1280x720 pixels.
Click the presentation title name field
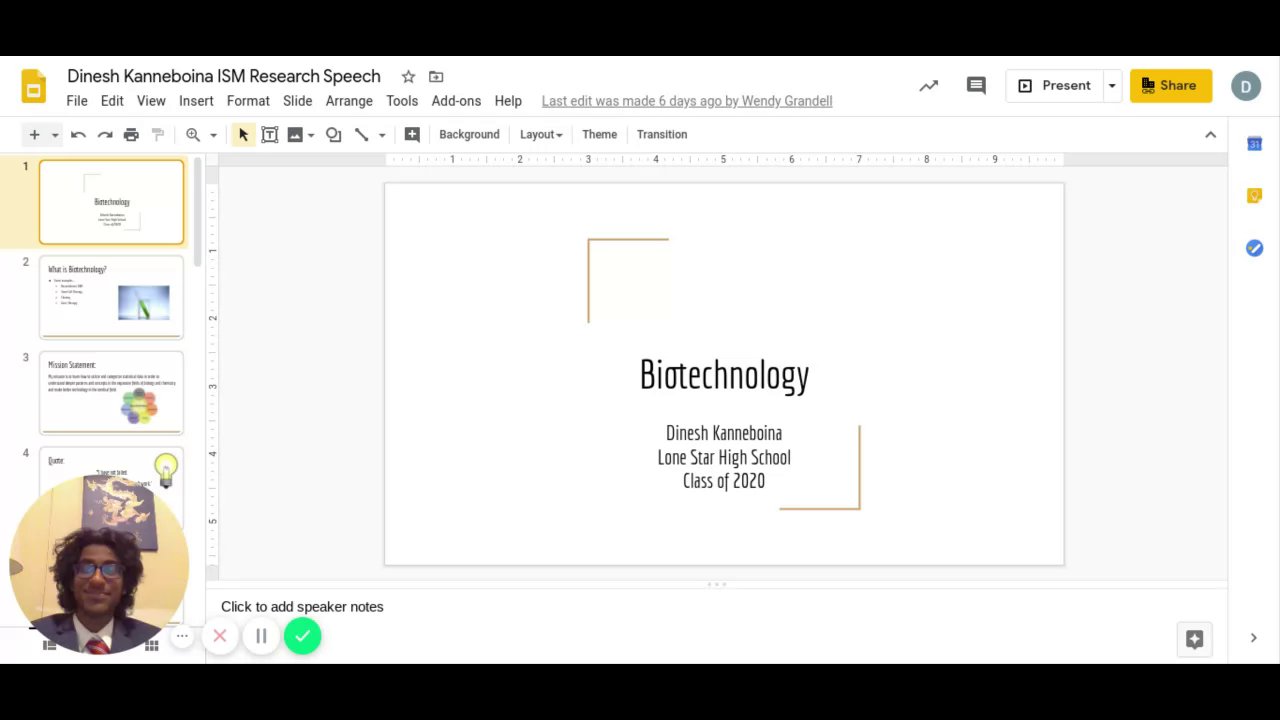224,76
